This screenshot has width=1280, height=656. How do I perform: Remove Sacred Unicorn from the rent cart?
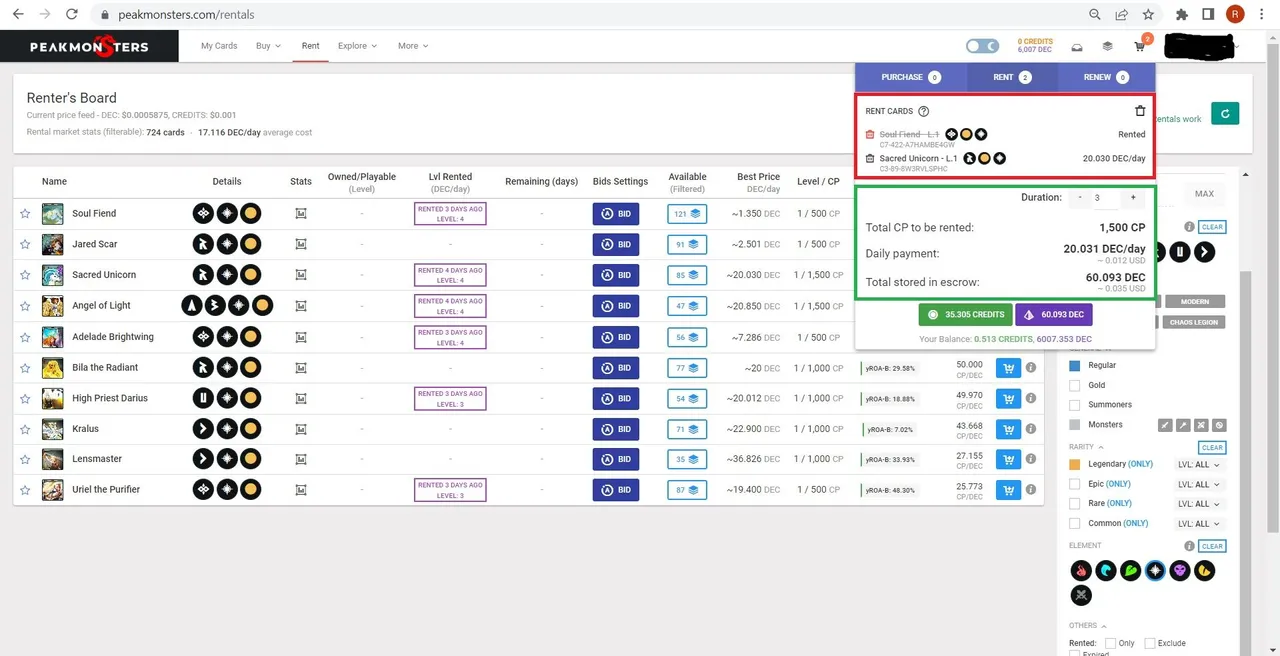(870, 158)
